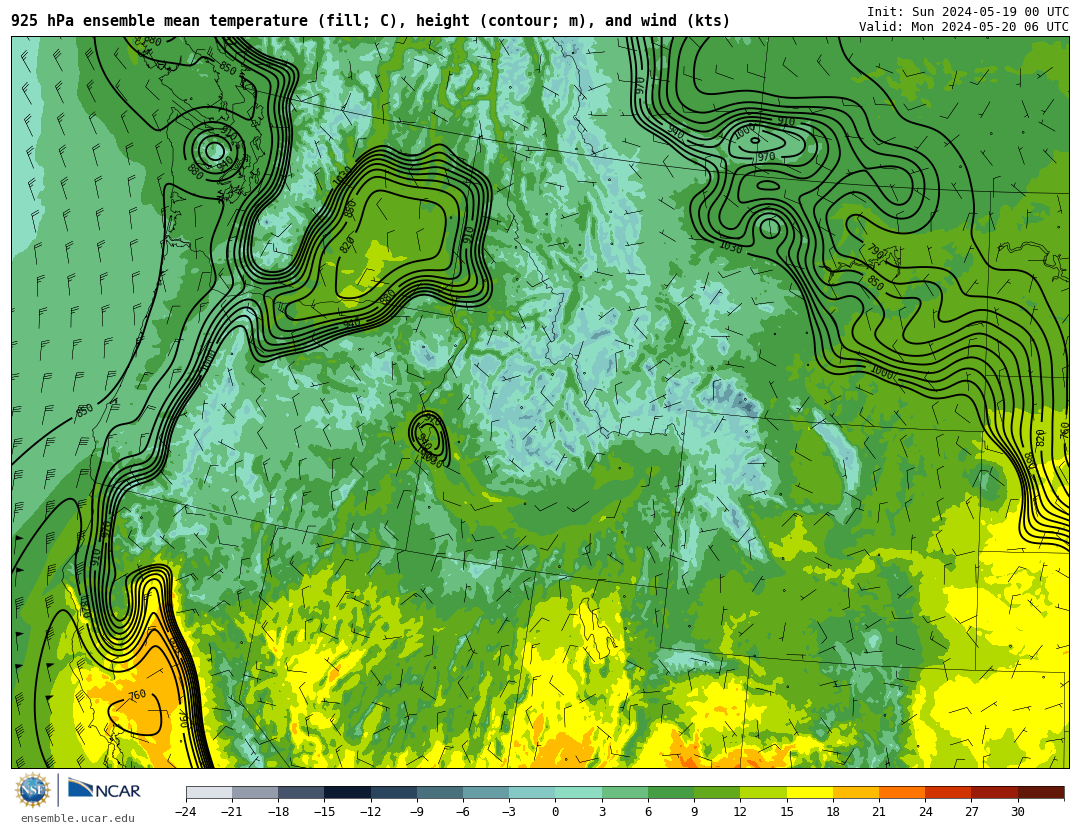The image size is (1080, 831).
Task: Click the '24' colorbar tick label
Action: 925,812
